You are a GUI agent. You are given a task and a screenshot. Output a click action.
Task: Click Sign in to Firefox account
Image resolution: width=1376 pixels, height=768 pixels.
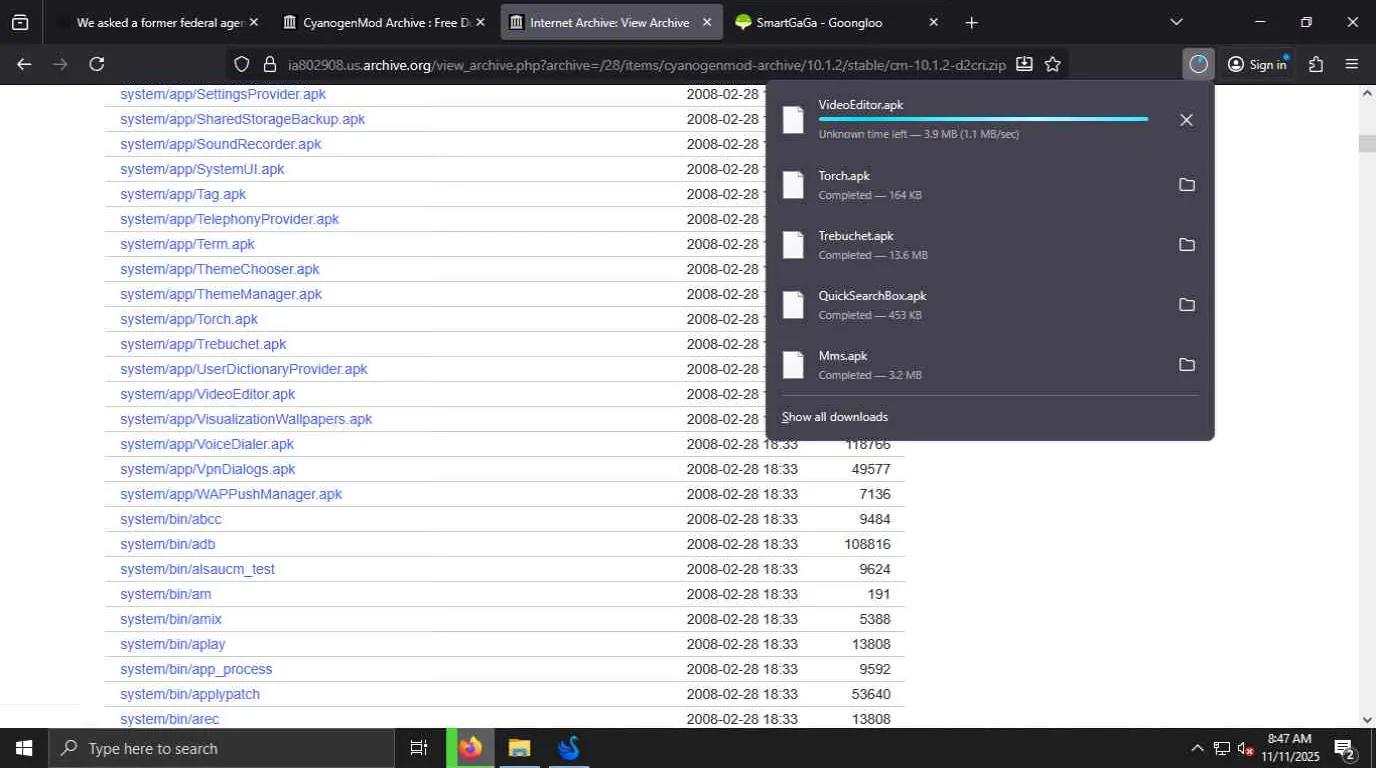(1257, 64)
